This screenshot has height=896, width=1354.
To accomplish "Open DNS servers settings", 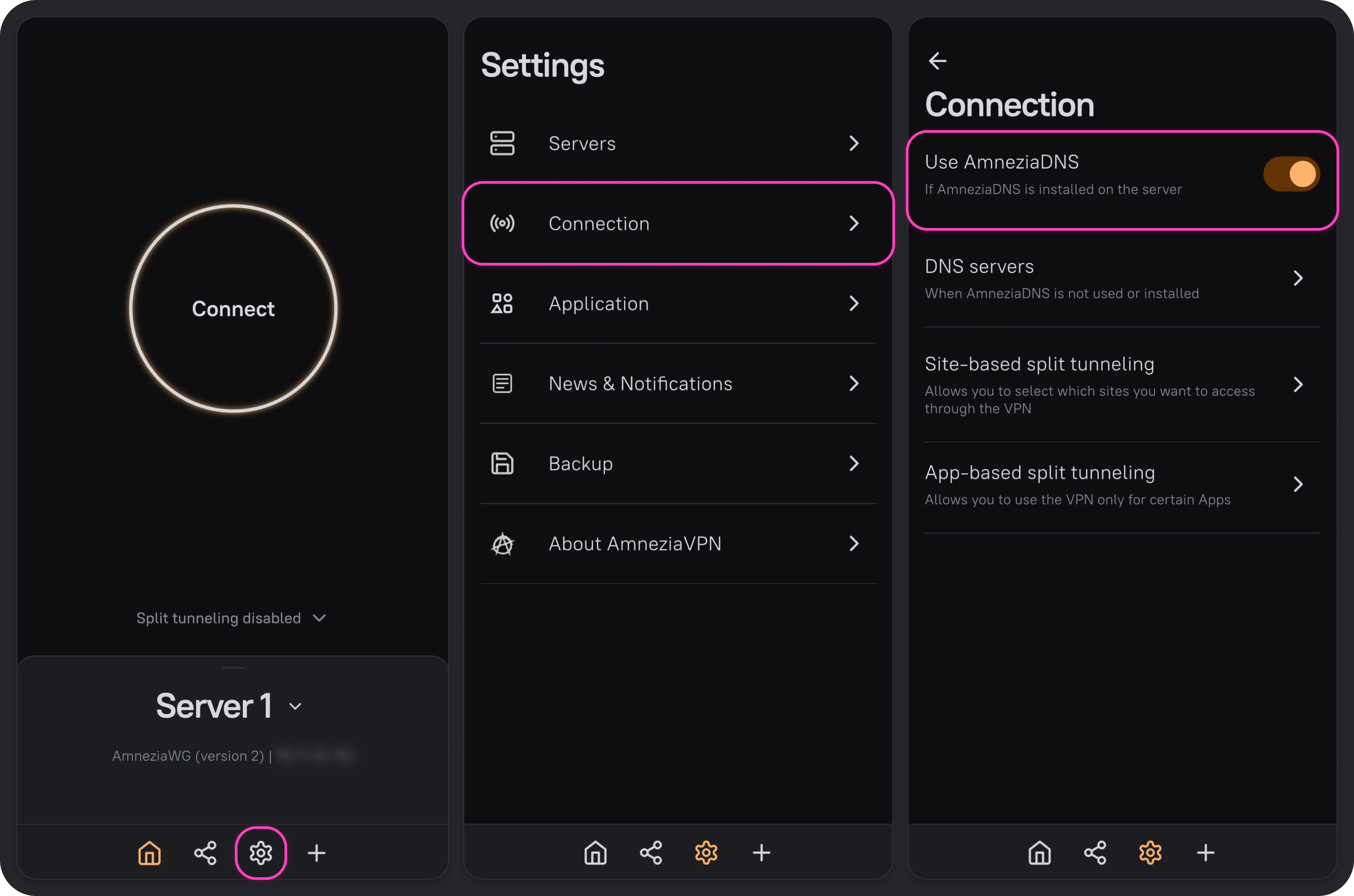I will [1123, 279].
